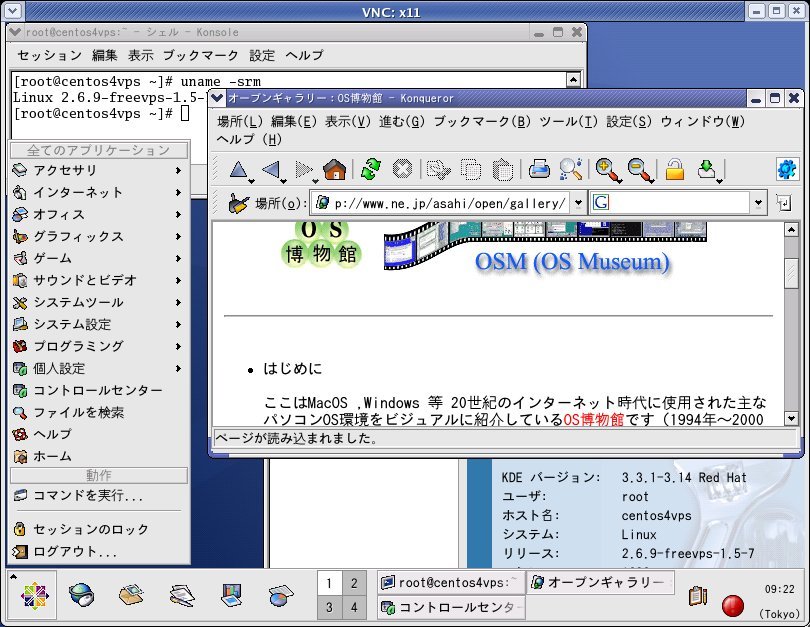Select ログアウト... in K menu
810x627 pixels.
99,551
